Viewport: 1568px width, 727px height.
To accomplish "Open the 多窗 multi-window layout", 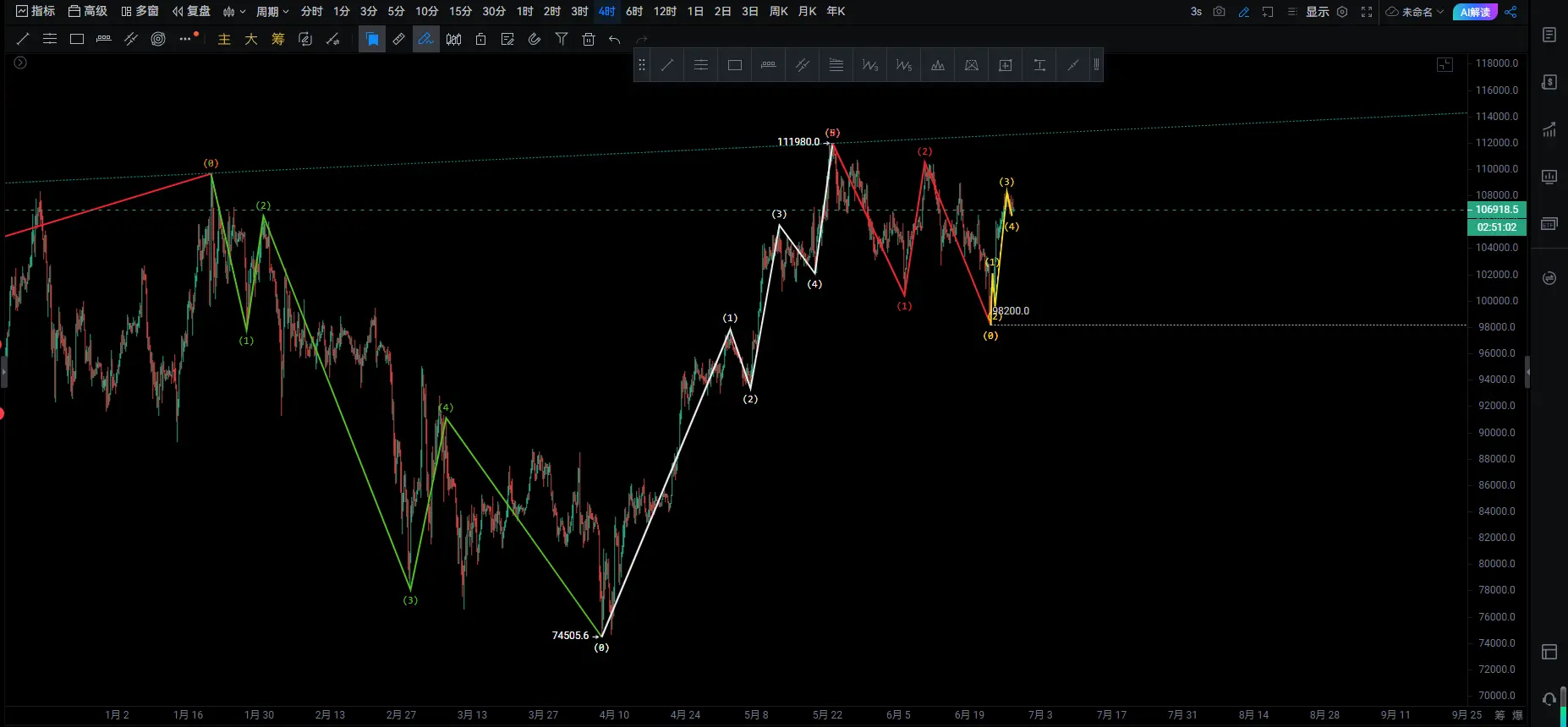I will (x=140, y=12).
